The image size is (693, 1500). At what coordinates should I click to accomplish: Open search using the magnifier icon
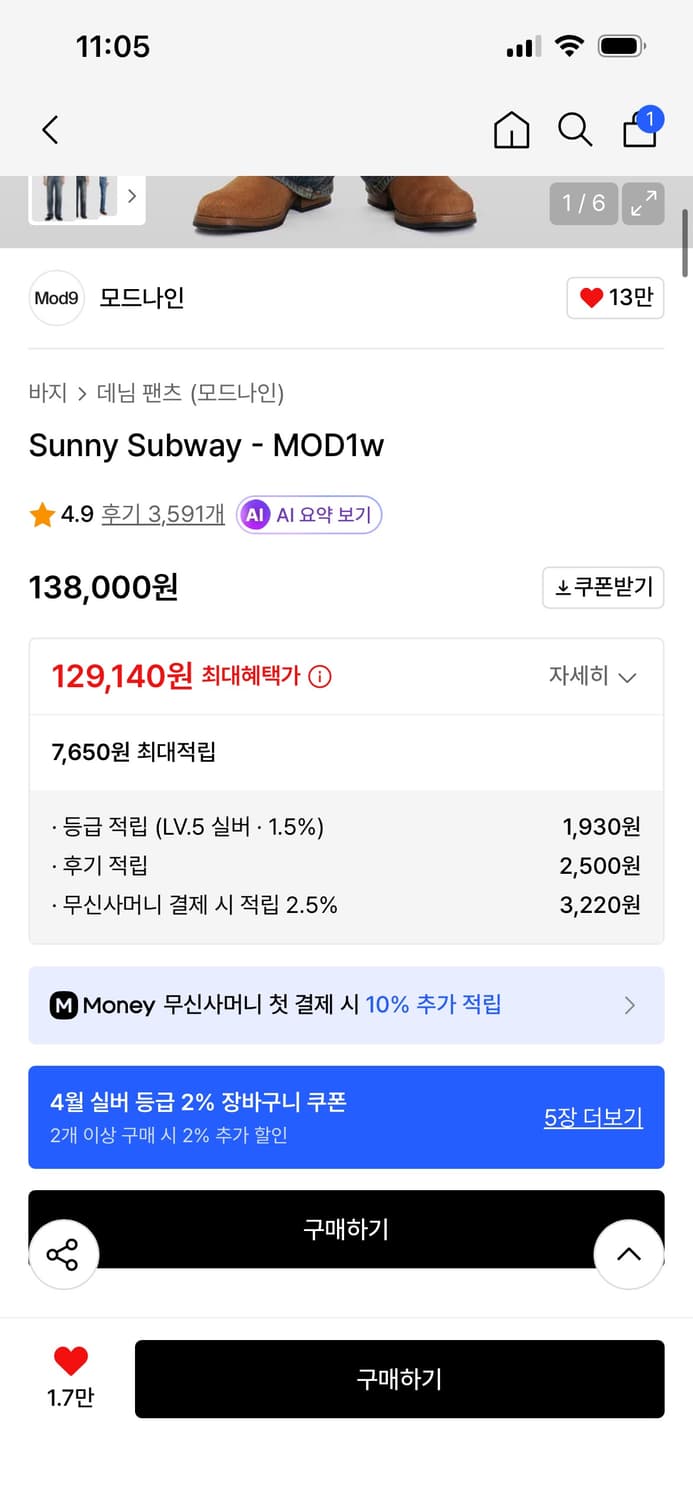[x=575, y=130]
